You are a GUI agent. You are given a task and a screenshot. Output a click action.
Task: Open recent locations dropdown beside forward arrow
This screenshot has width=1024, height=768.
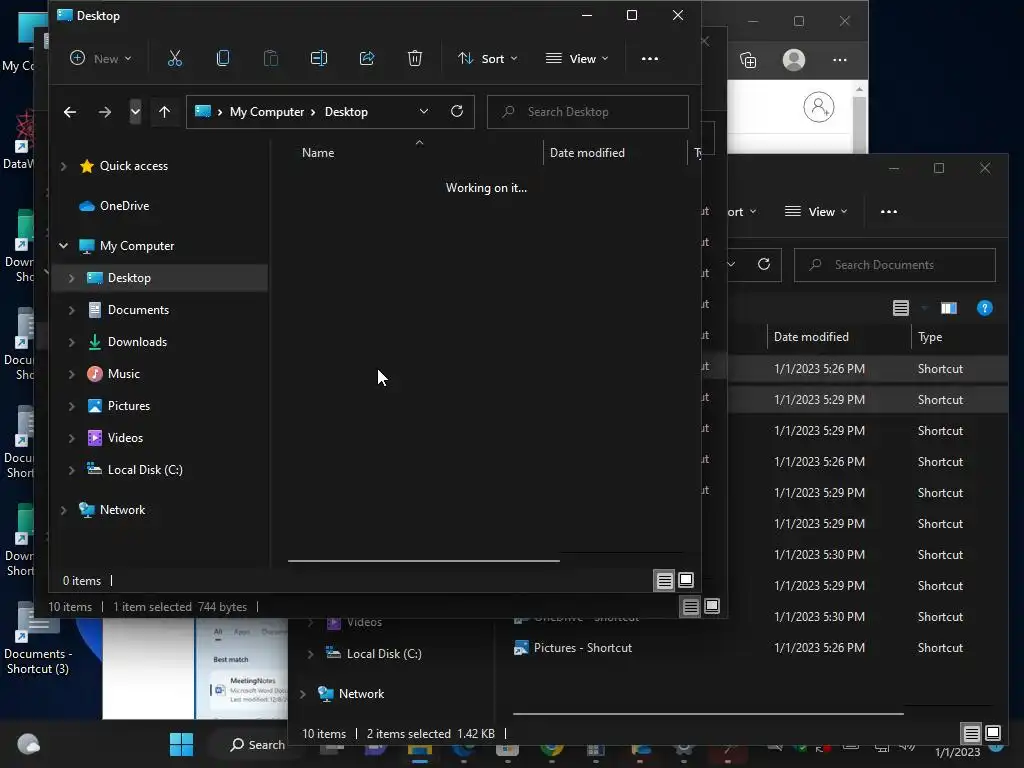[x=135, y=112]
